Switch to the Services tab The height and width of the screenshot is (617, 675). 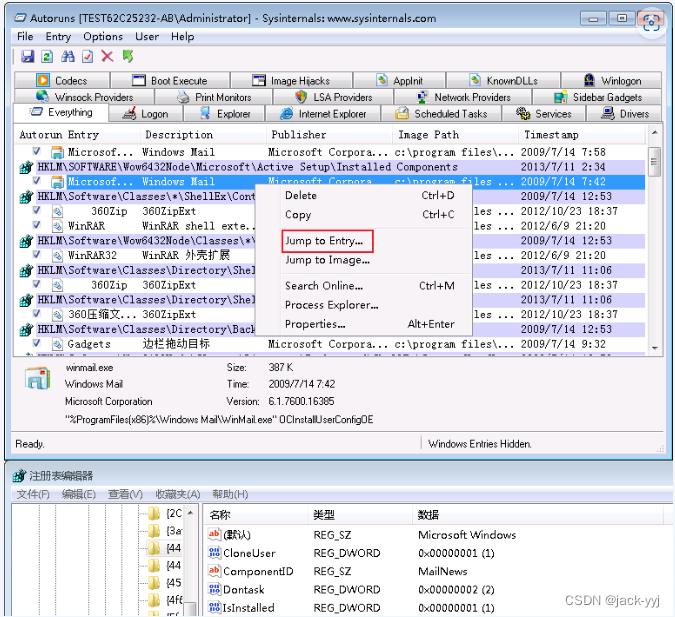tap(544, 114)
